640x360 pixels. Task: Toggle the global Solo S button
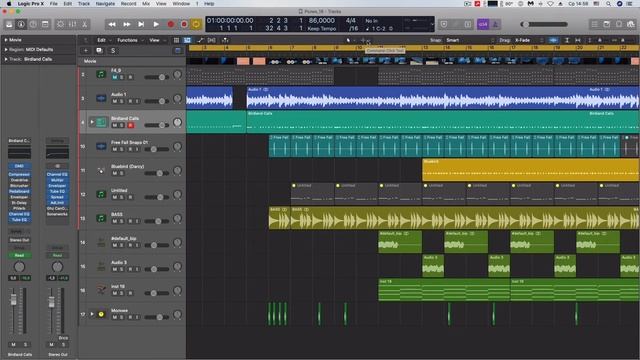pos(113,51)
